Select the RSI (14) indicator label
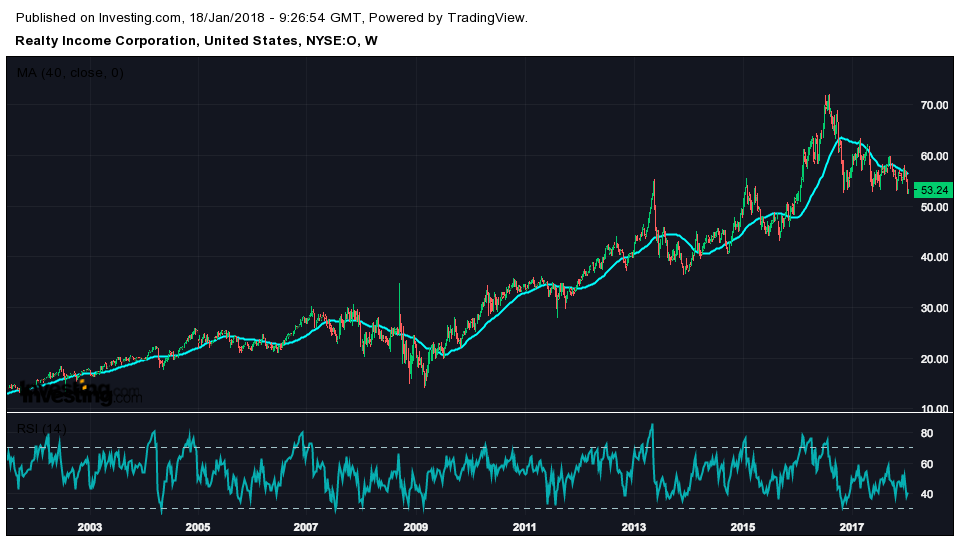The image size is (960, 540). click(x=41, y=429)
